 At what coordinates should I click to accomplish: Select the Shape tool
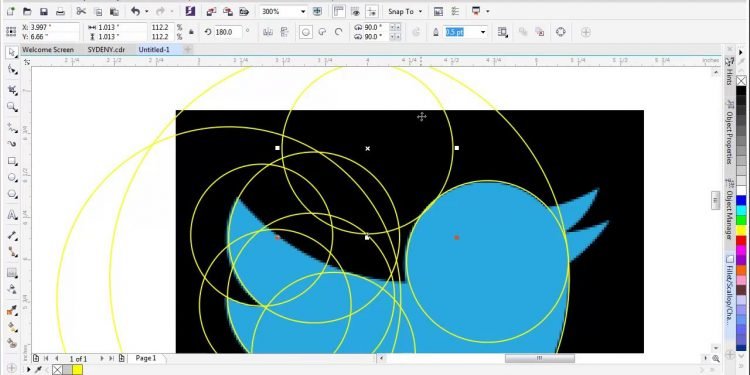[x=12, y=70]
